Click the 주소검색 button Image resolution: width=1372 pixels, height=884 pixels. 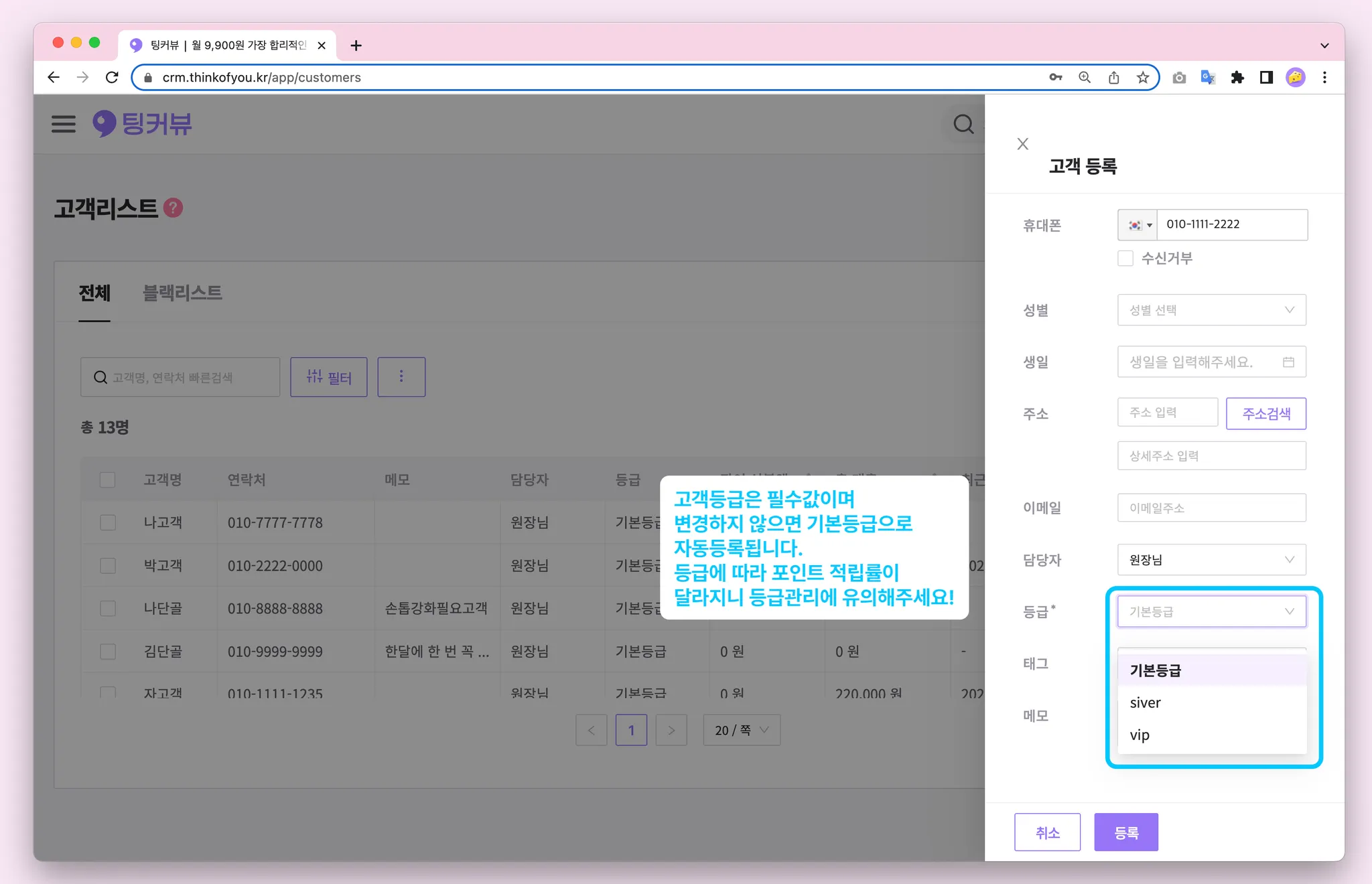tap(1265, 413)
